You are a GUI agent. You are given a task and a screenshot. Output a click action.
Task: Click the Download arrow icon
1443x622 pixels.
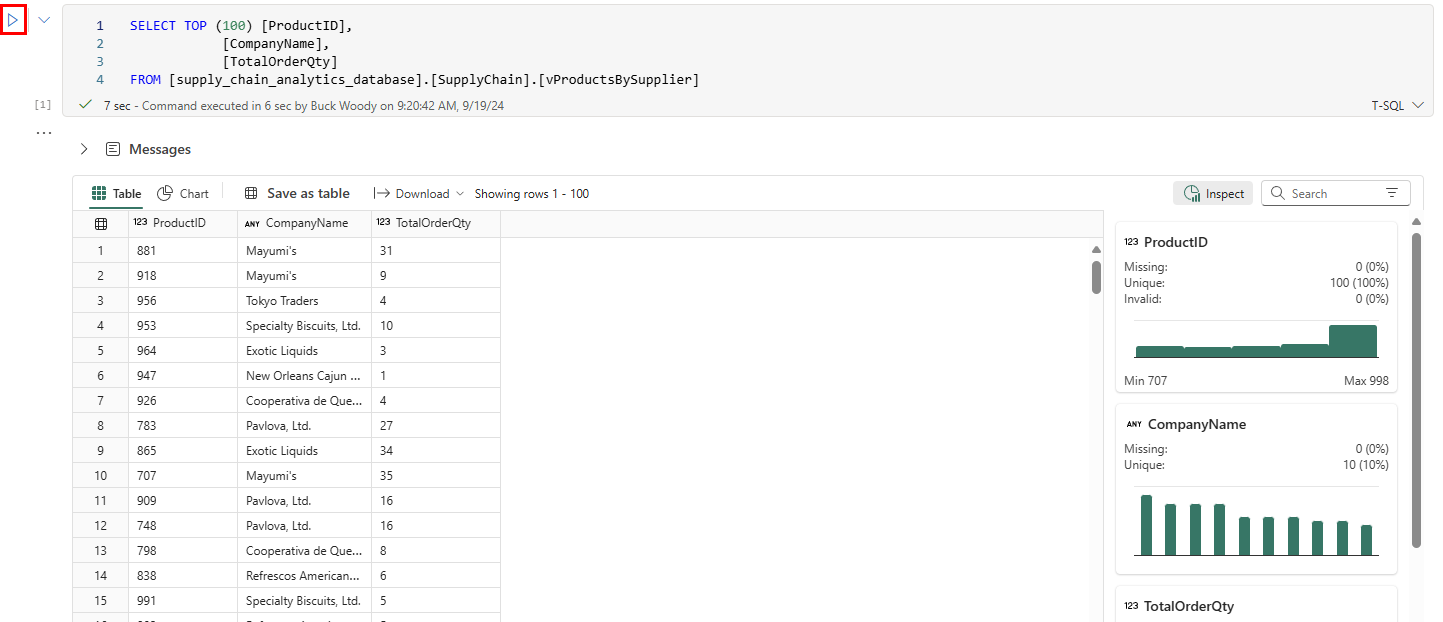point(382,194)
